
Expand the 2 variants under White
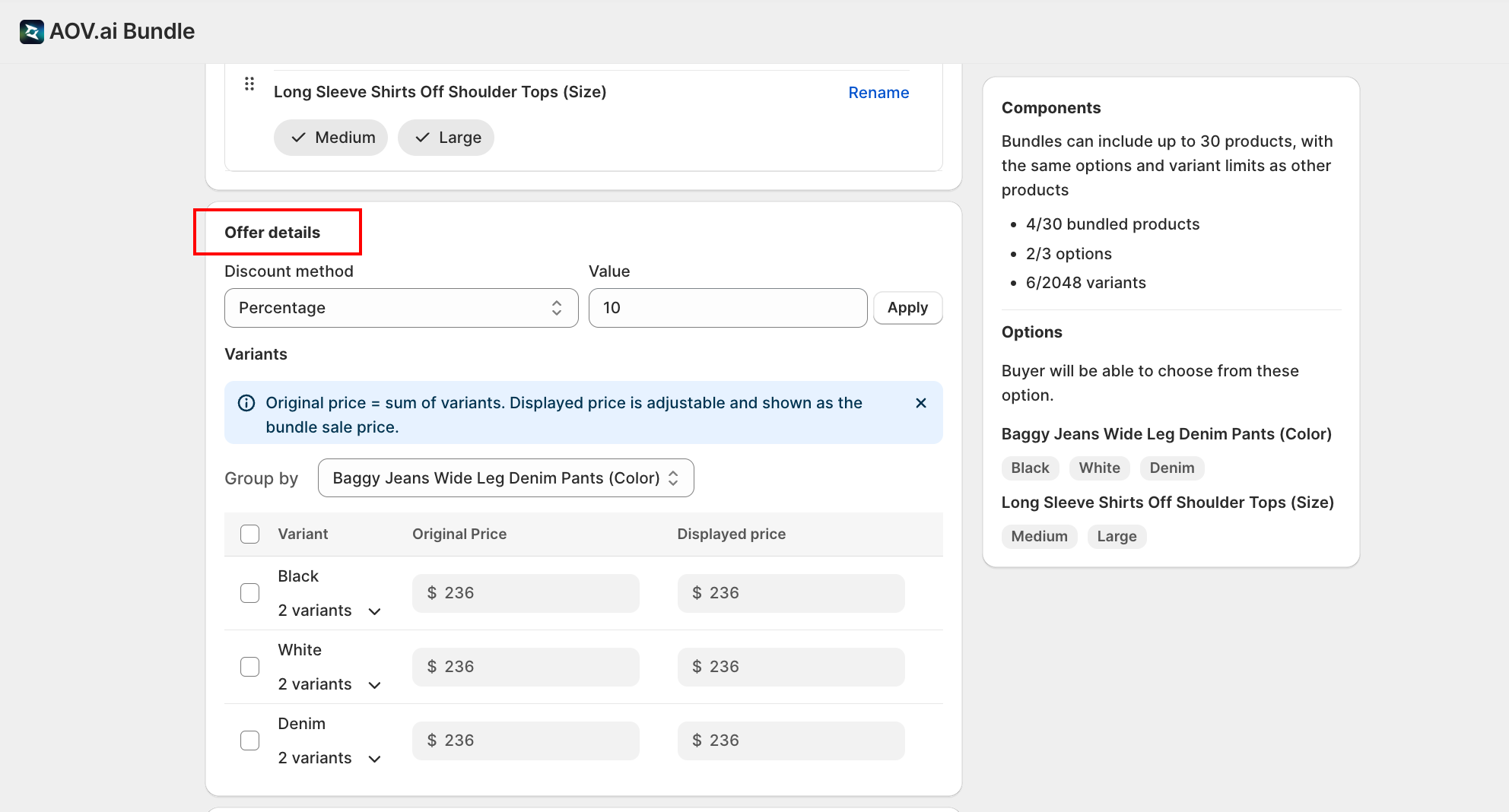click(329, 684)
